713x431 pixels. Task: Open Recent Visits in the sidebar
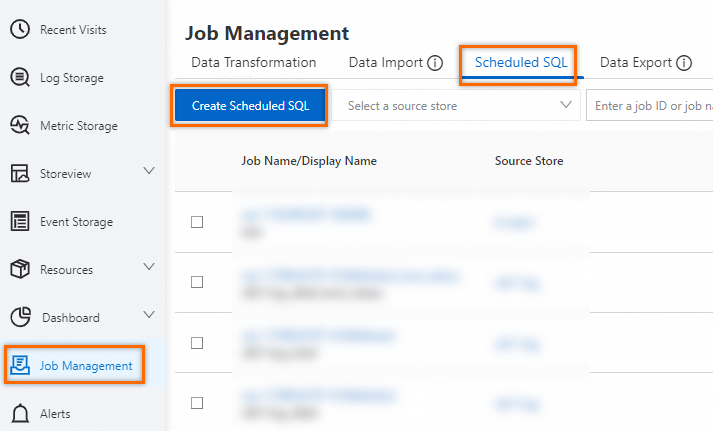(73, 30)
